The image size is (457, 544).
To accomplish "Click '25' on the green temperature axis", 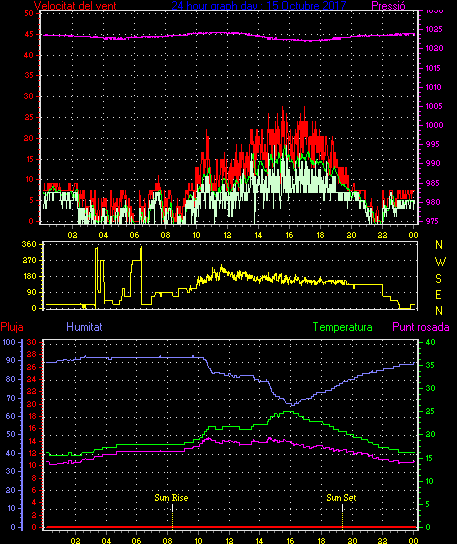I will pyautogui.click(x=430, y=411).
